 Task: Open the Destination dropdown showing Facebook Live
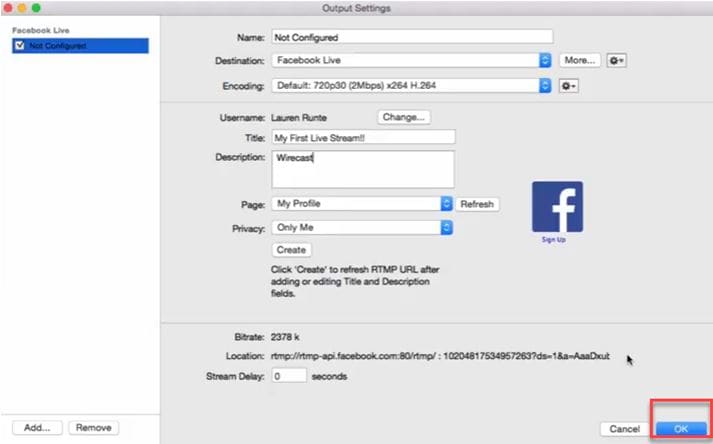point(412,60)
